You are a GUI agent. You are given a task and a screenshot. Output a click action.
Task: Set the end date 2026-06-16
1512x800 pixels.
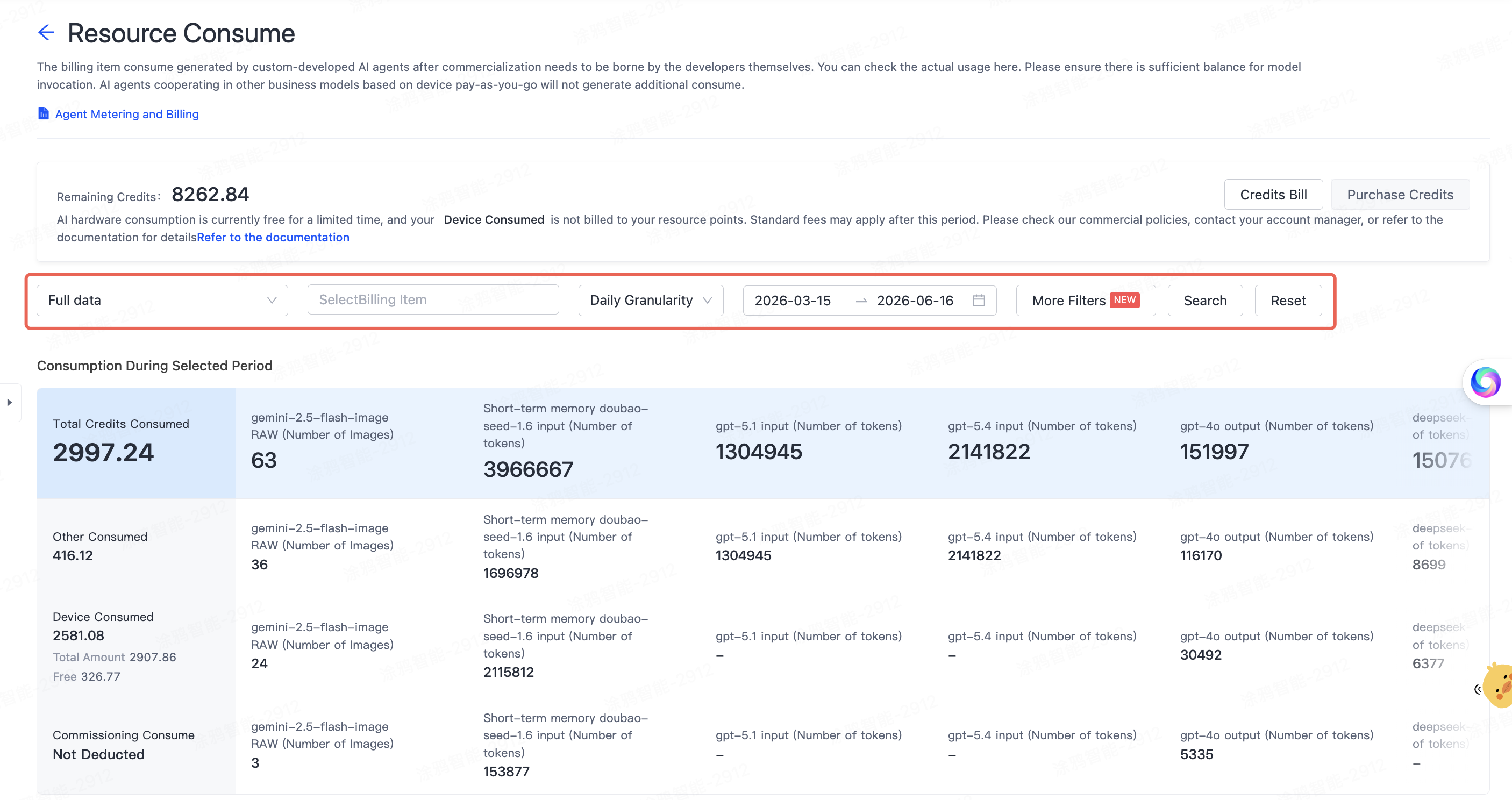[x=915, y=301]
